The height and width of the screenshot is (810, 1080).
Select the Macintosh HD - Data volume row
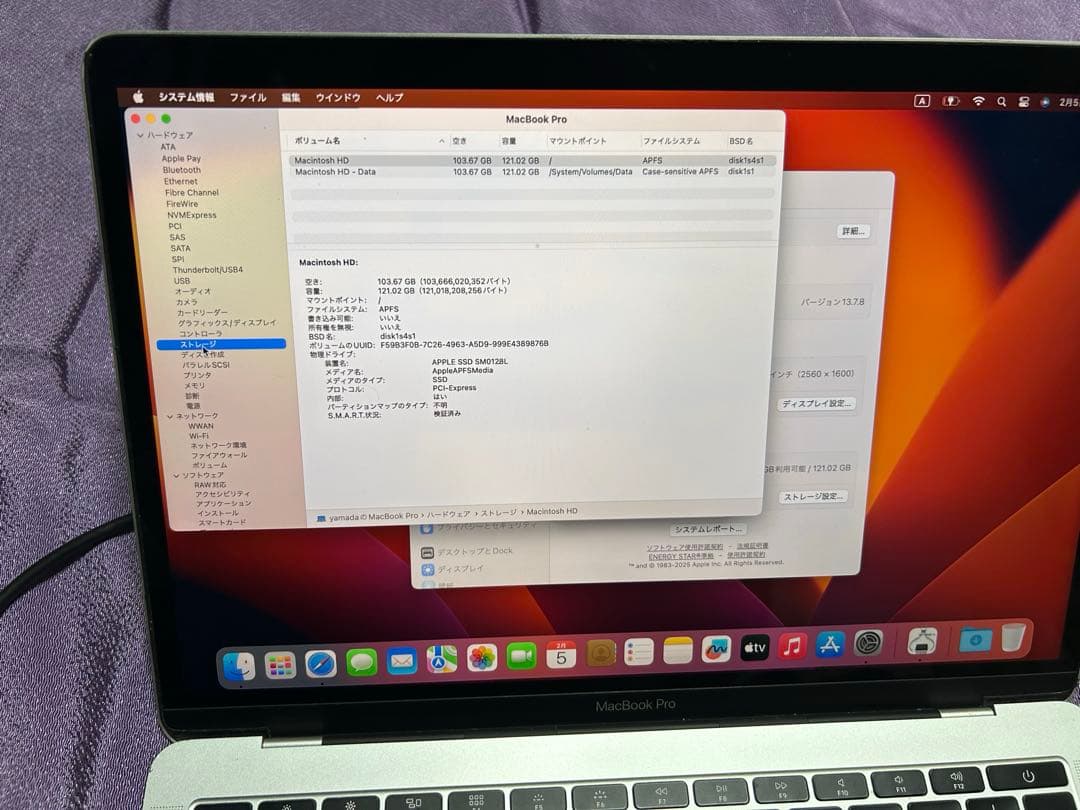click(x=400, y=171)
